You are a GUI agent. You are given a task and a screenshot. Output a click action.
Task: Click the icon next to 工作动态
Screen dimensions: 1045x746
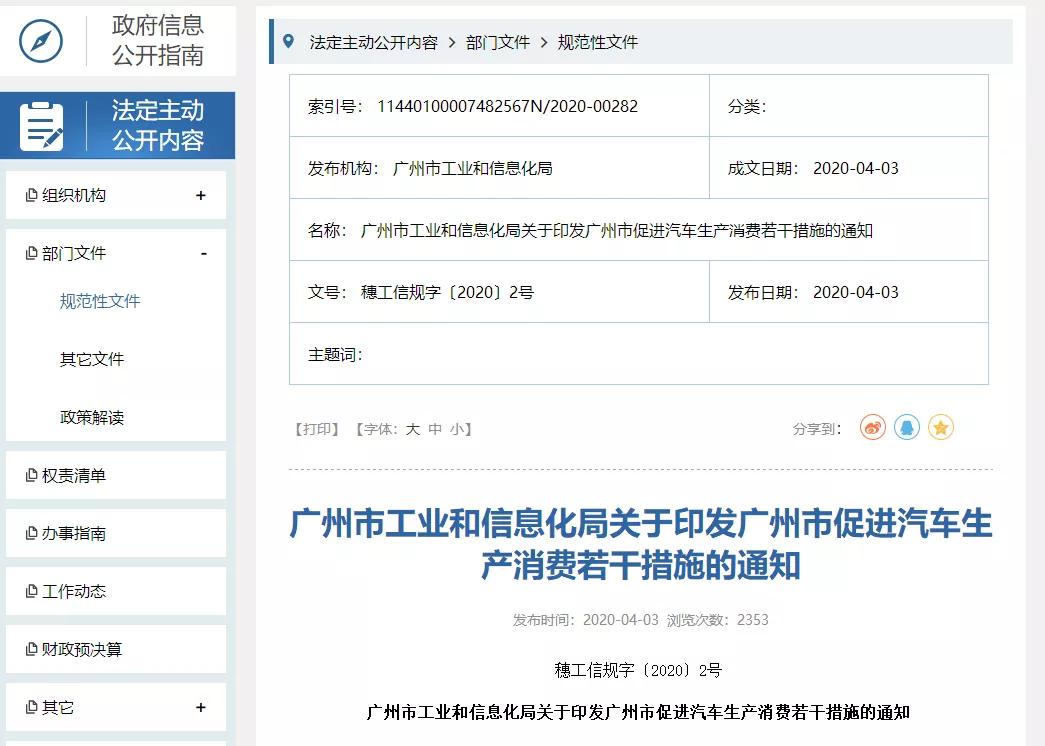pyautogui.click(x=30, y=591)
